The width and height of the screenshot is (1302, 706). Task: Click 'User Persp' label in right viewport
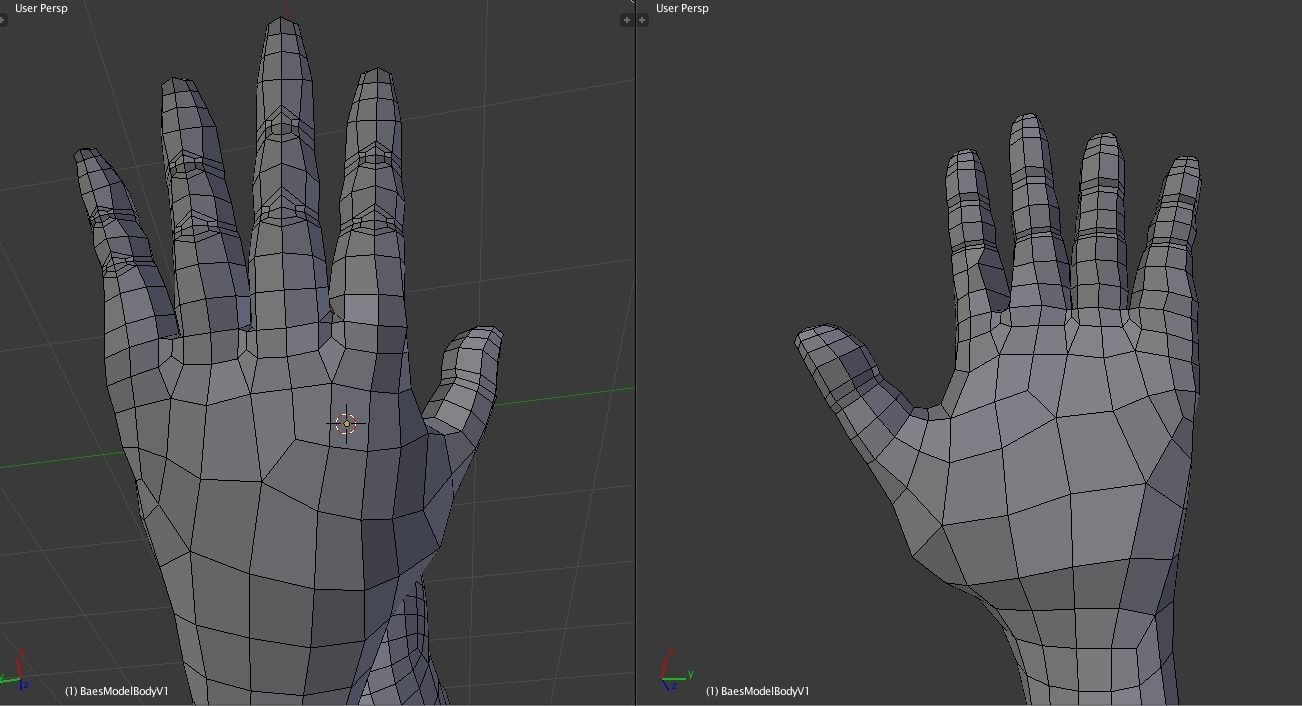pos(682,8)
